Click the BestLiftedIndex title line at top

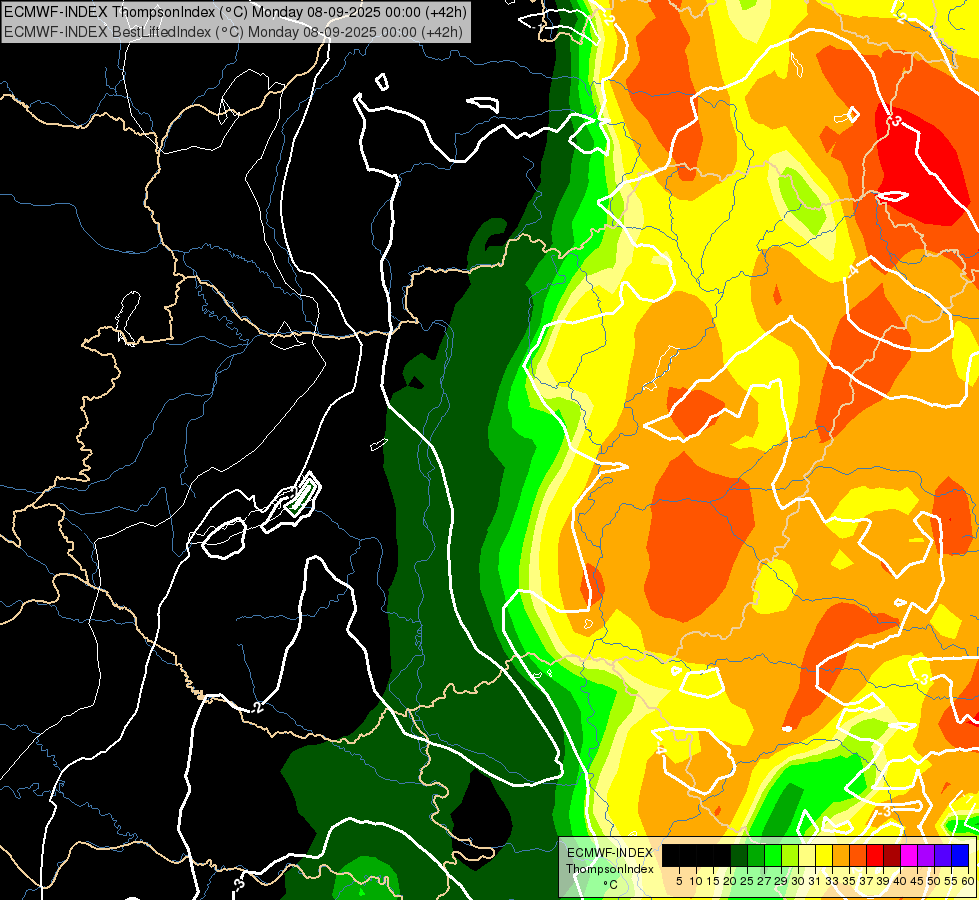[234, 31]
